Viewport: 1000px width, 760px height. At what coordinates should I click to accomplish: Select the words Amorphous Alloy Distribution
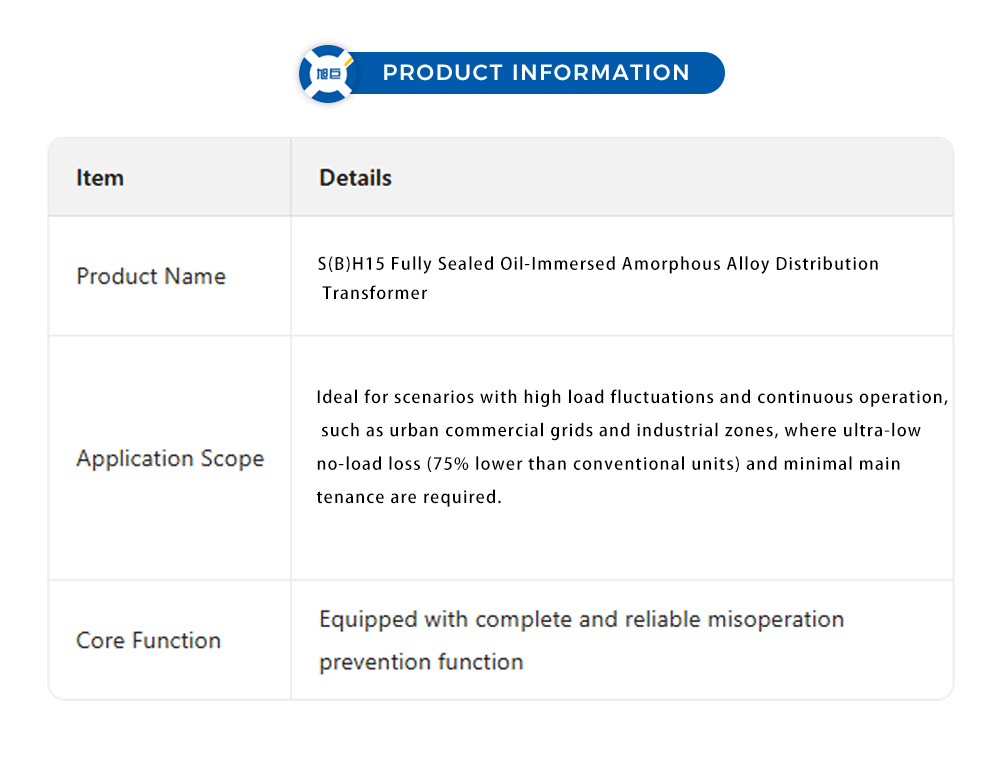[x=750, y=264]
